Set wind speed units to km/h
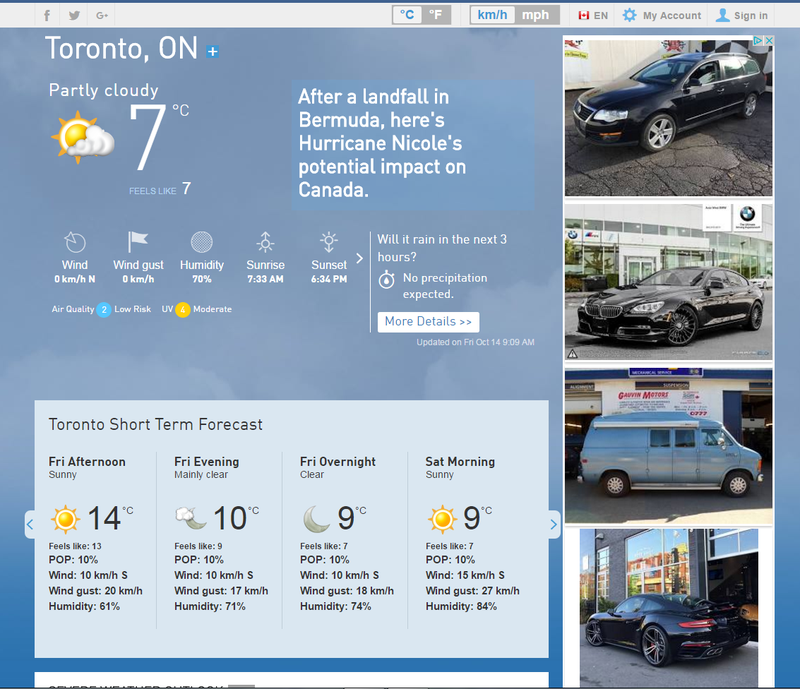Image resolution: width=800 pixels, height=689 pixels. tap(492, 15)
